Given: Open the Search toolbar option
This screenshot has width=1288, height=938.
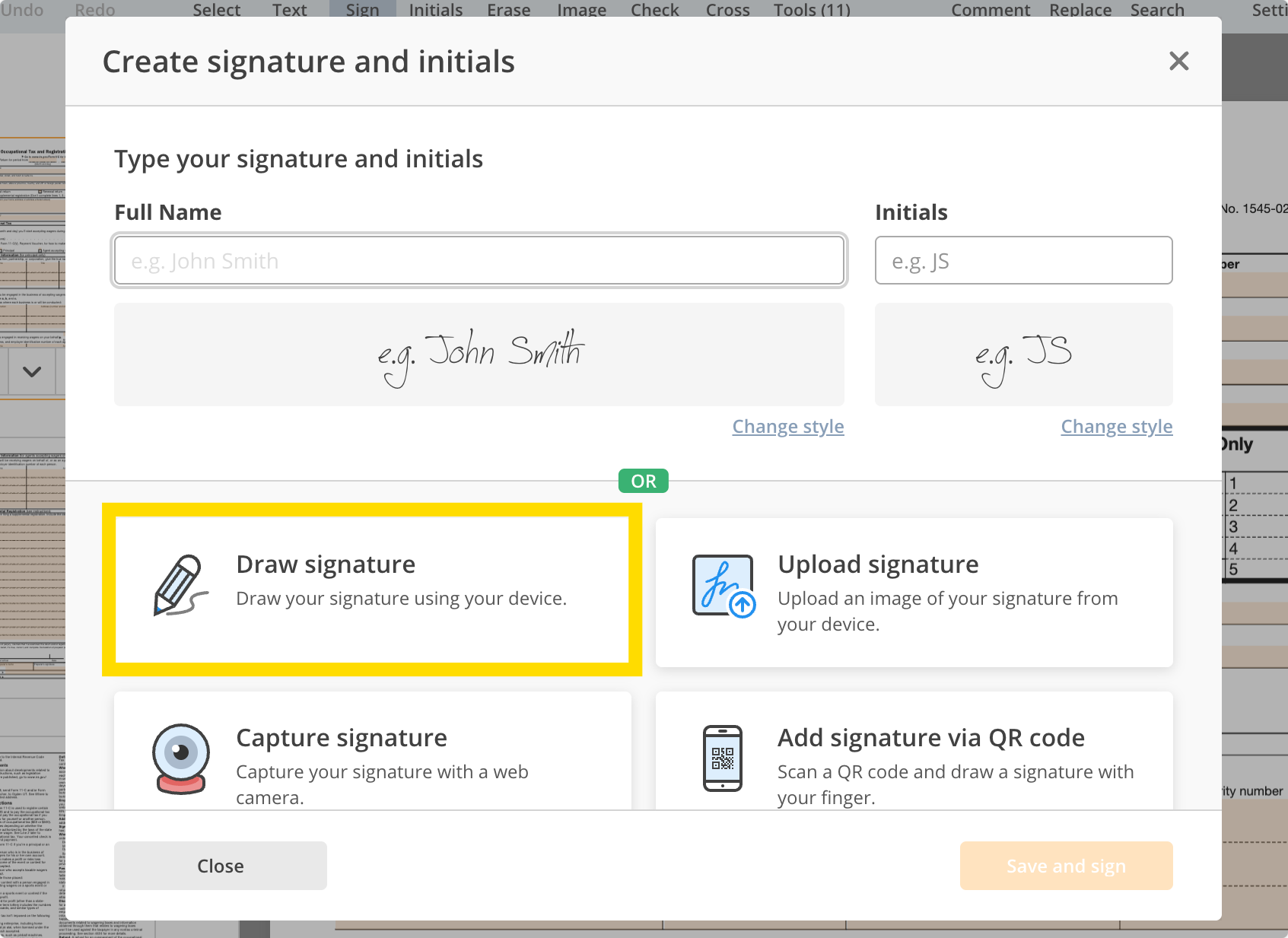Looking at the screenshot, I should [x=1156, y=10].
